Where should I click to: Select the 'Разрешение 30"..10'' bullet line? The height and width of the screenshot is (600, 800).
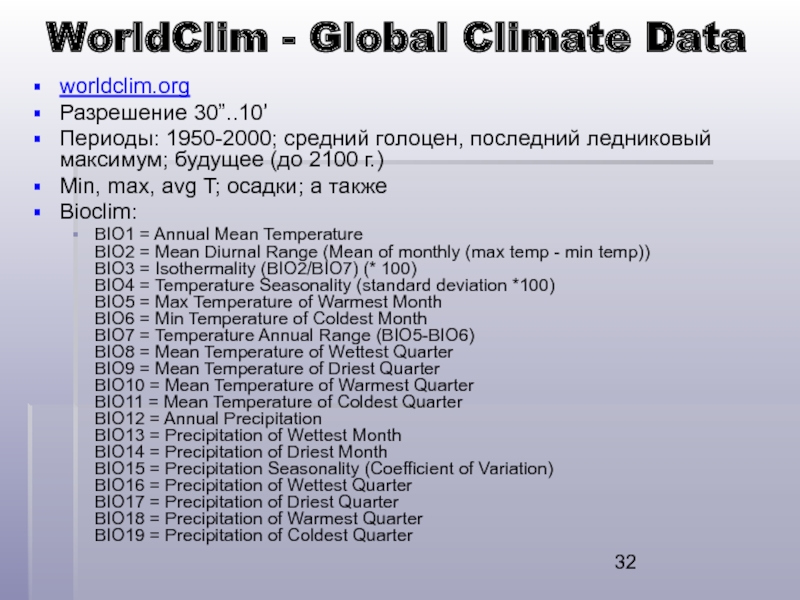point(163,113)
